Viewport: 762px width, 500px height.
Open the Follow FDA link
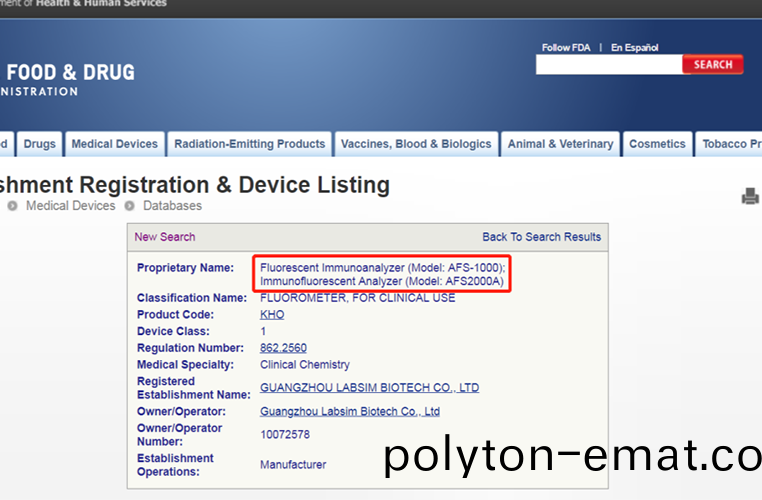coord(566,48)
